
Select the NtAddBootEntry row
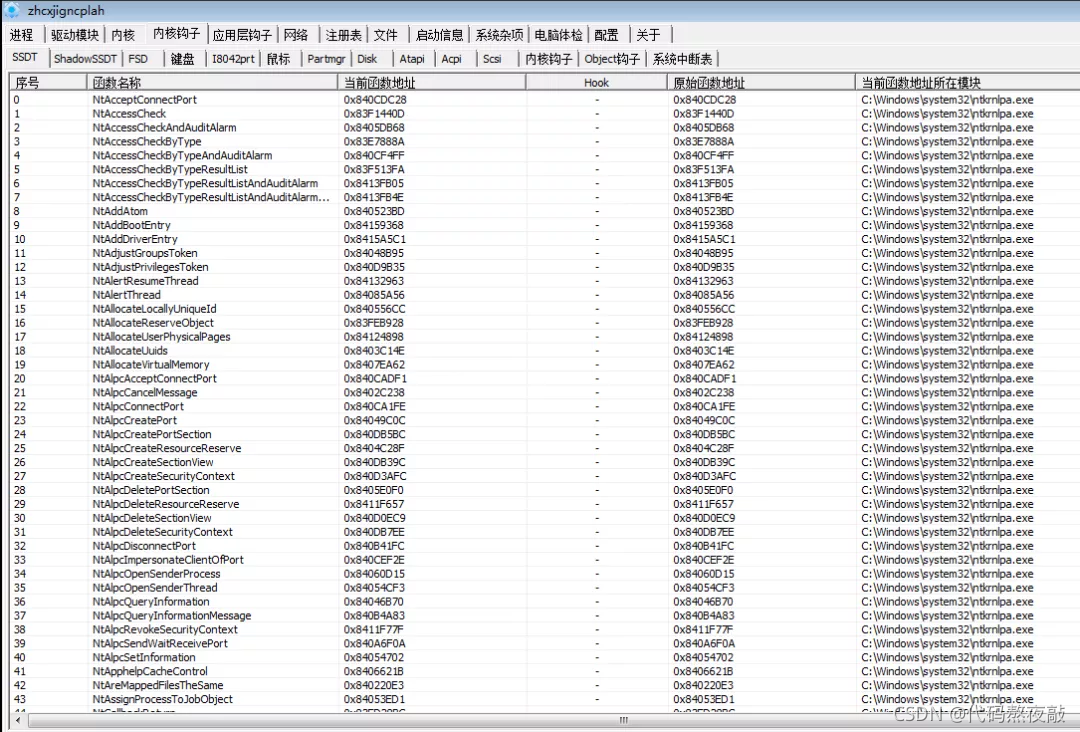point(546,225)
